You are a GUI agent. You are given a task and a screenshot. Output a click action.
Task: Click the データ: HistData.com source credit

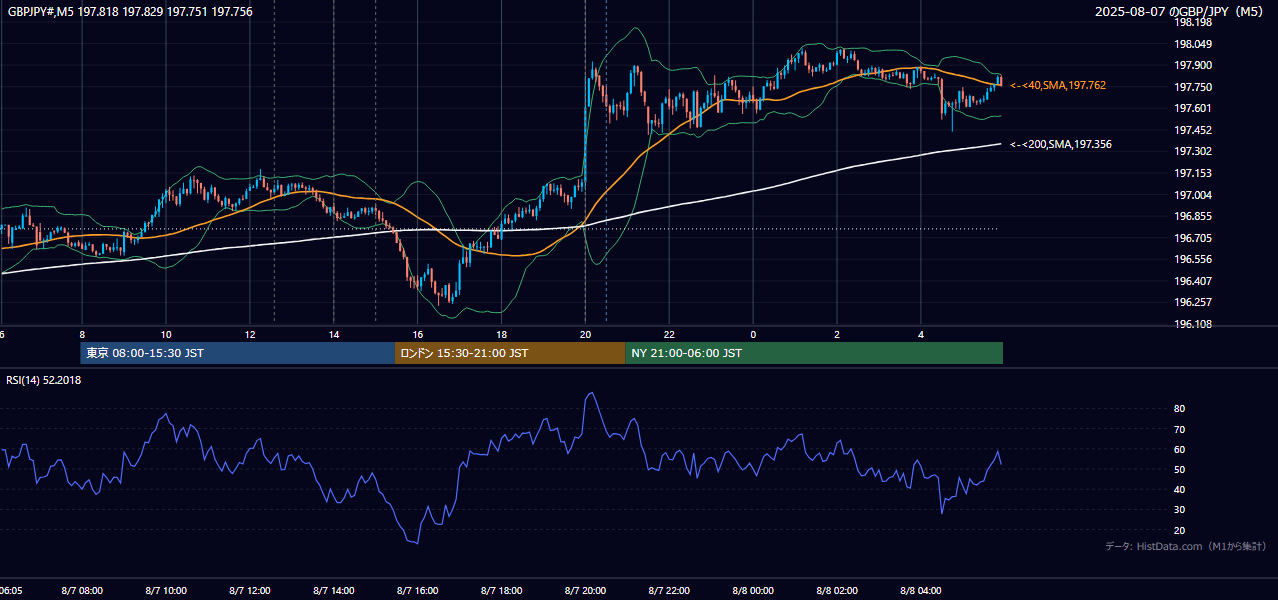pyautogui.click(x=1185, y=547)
